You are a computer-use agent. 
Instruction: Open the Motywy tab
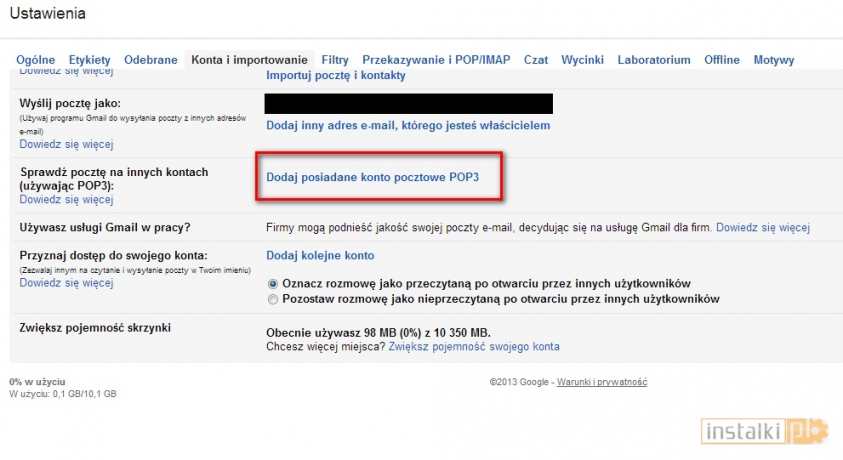[x=774, y=60]
